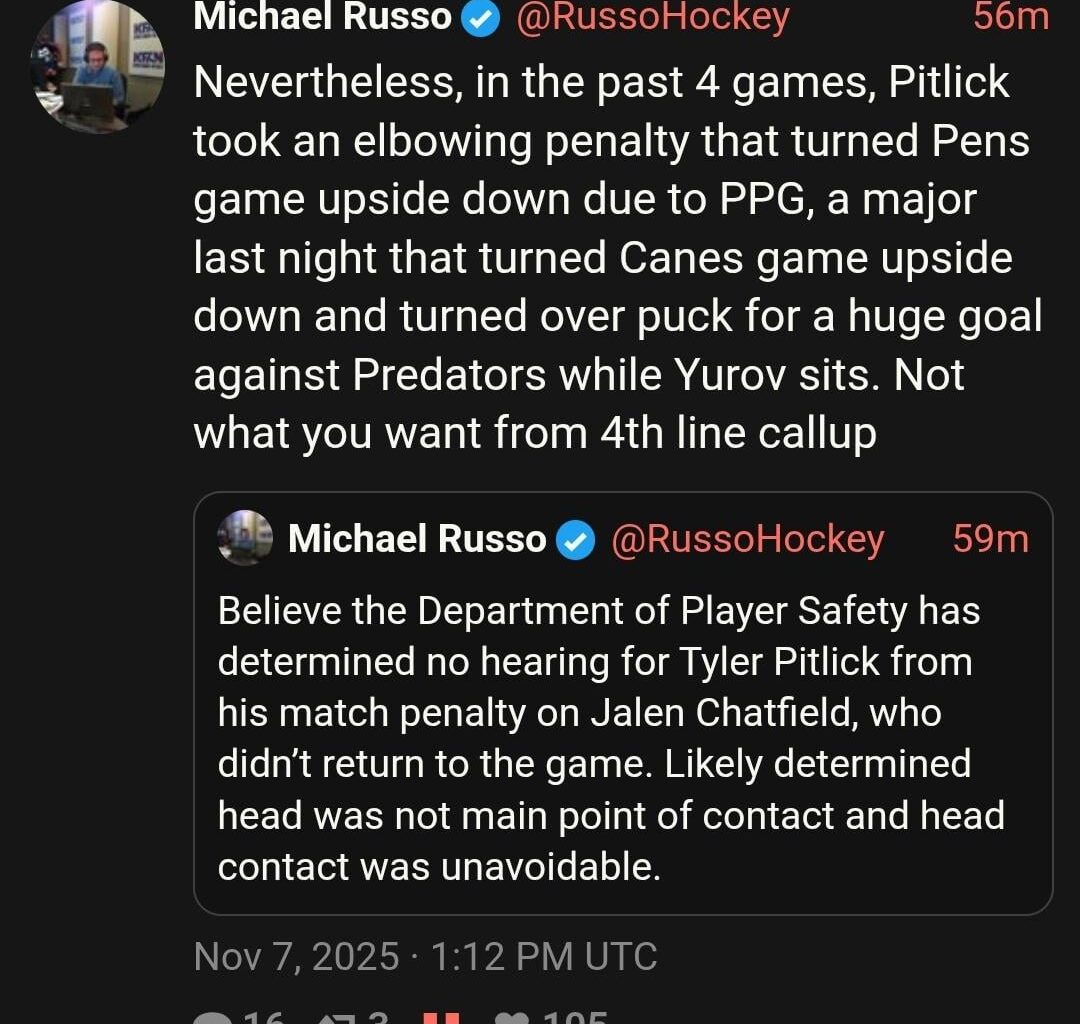Click Michael Russo's display name
The height and width of the screenshot is (1024, 1080).
point(320,16)
